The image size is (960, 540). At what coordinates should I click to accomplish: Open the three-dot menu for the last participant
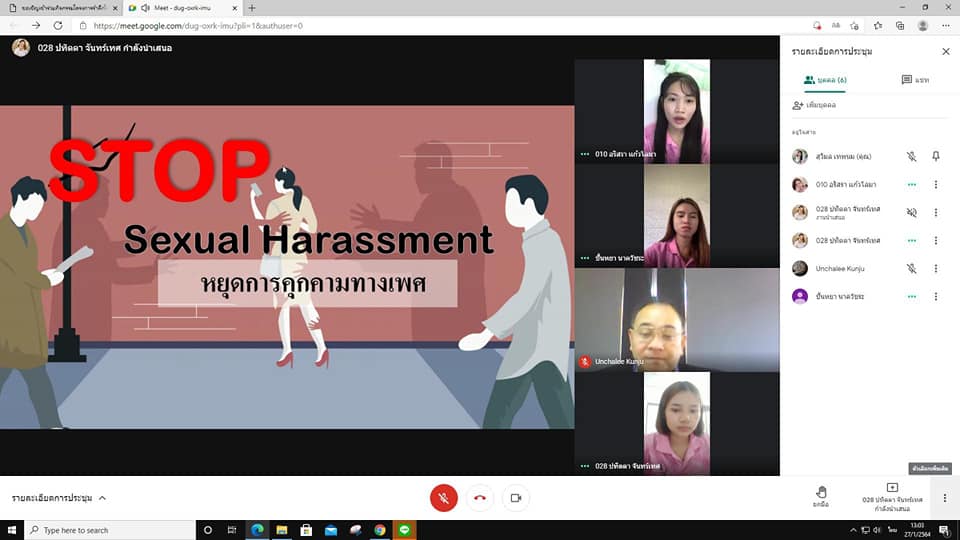(x=936, y=297)
